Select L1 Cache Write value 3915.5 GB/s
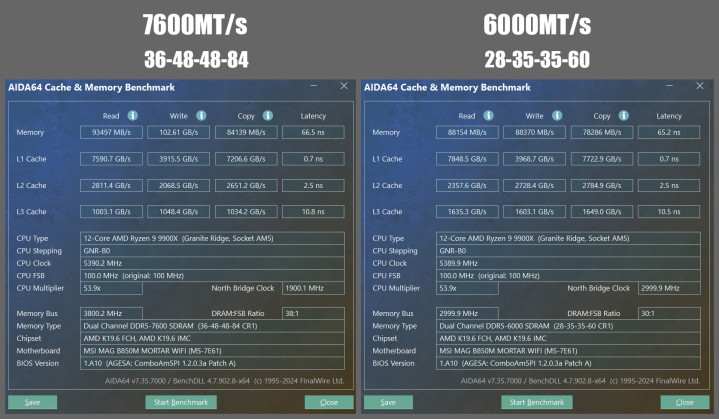Image resolution: width=719 pixels, height=419 pixels. (178, 159)
